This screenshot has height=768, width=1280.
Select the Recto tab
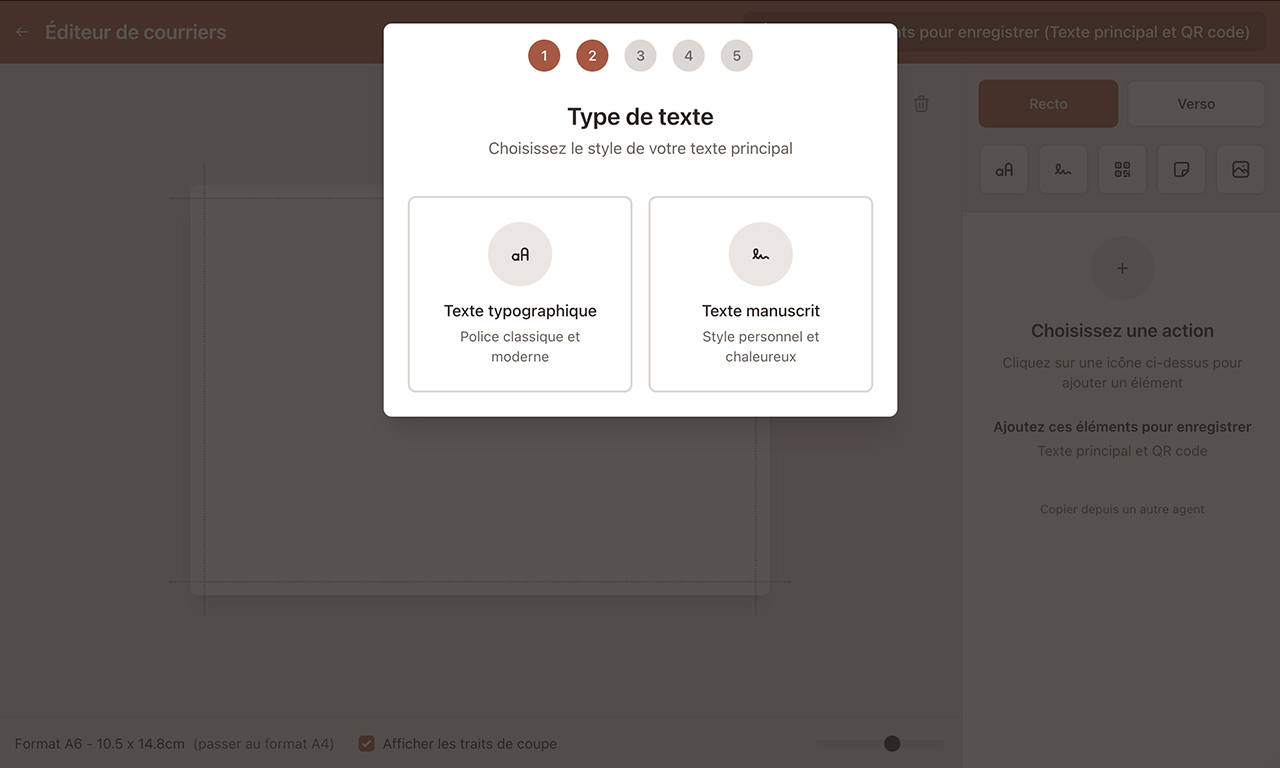click(x=1048, y=103)
